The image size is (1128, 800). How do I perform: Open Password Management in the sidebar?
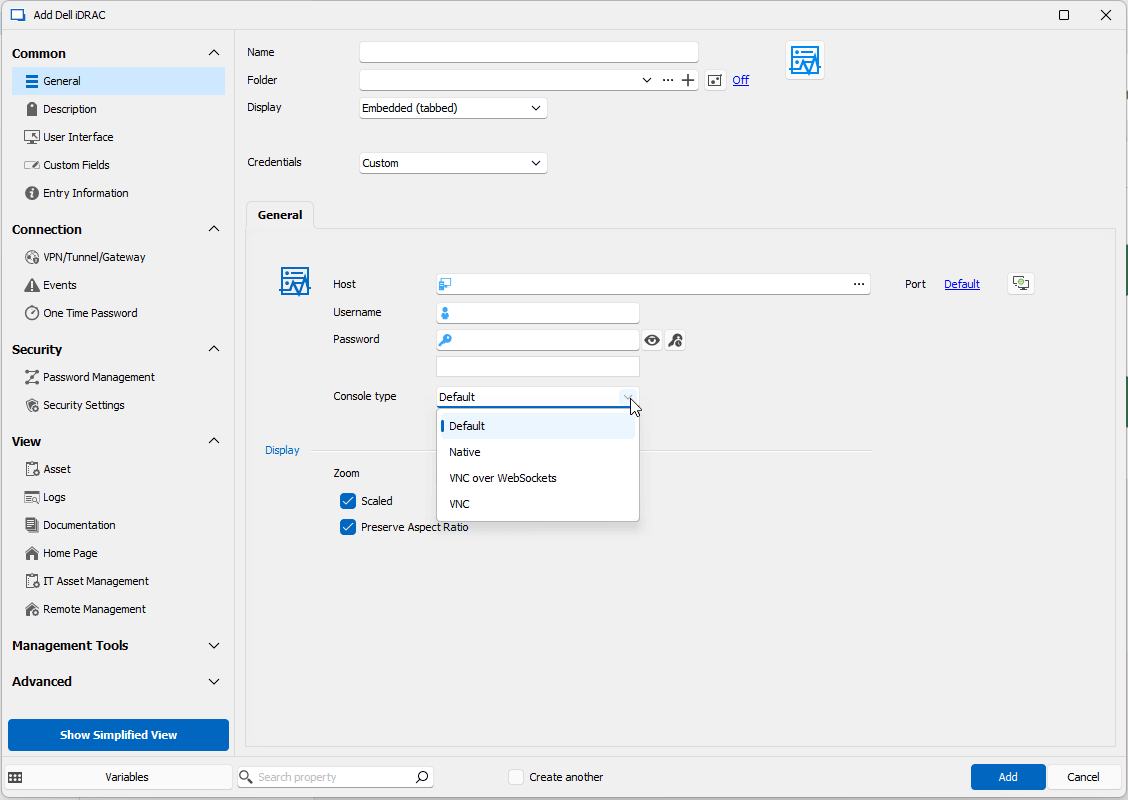click(x=99, y=377)
